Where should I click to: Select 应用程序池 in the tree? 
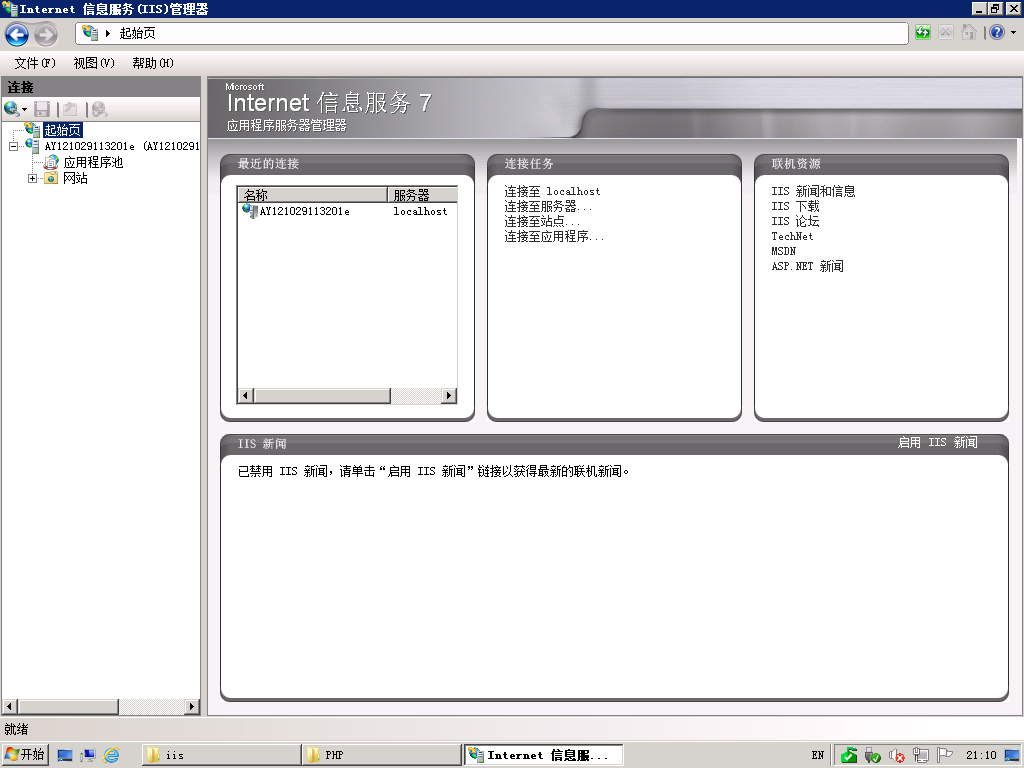click(93, 163)
